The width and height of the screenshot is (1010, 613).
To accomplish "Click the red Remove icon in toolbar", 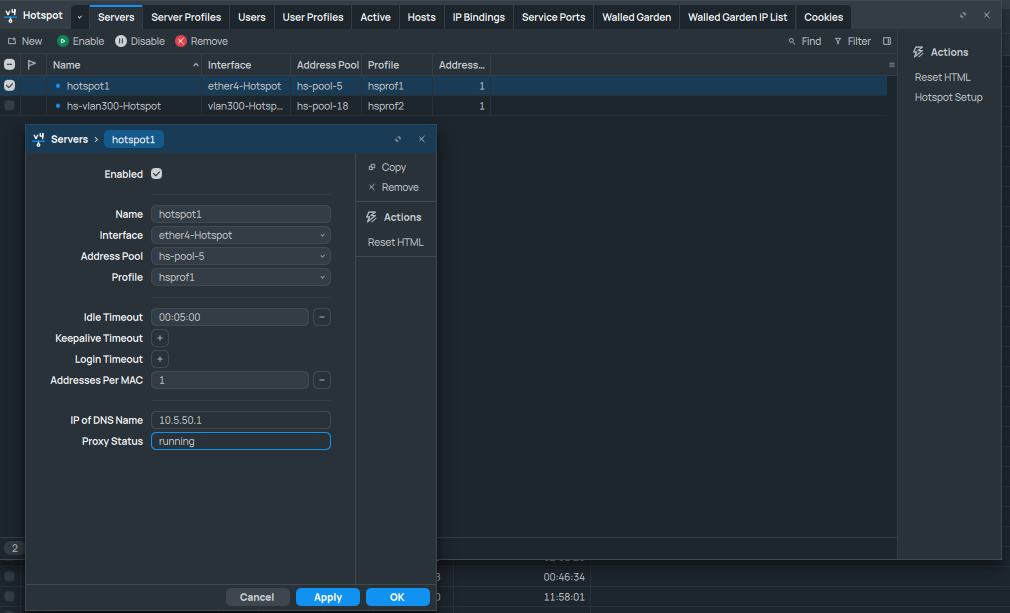I will pos(181,41).
